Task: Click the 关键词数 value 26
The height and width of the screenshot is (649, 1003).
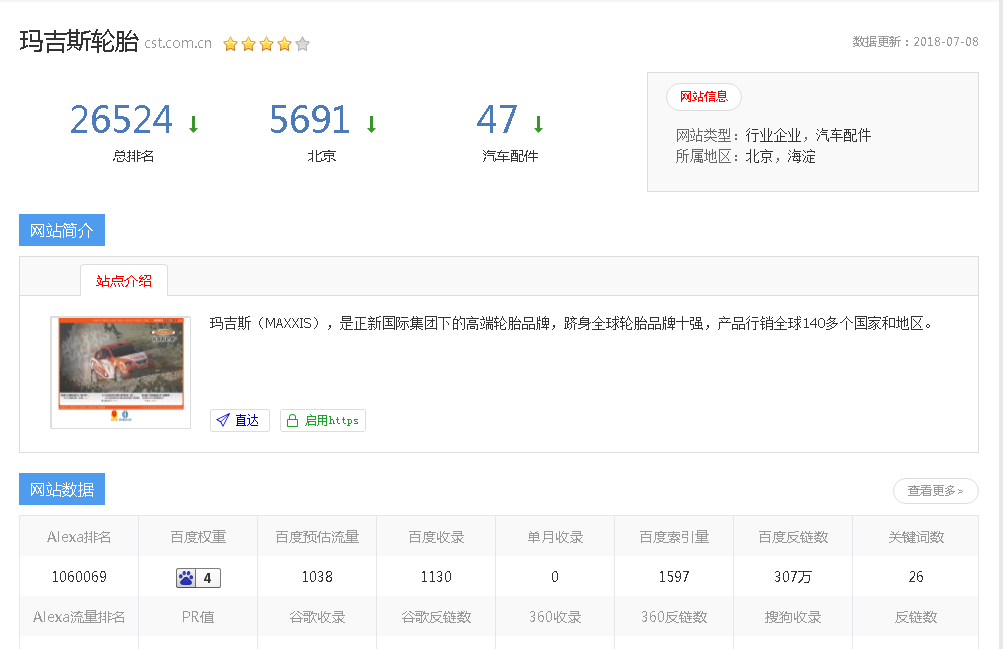Action: [916, 577]
